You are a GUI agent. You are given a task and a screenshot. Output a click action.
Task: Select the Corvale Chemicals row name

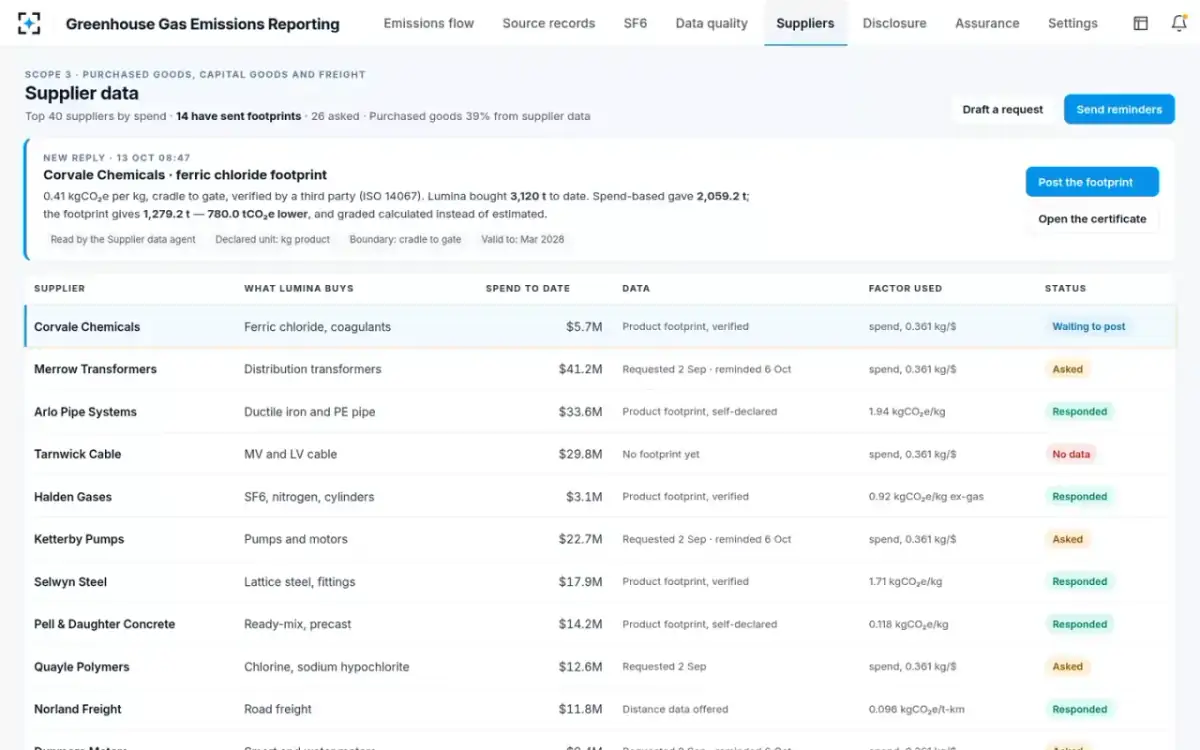pyautogui.click(x=87, y=327)
